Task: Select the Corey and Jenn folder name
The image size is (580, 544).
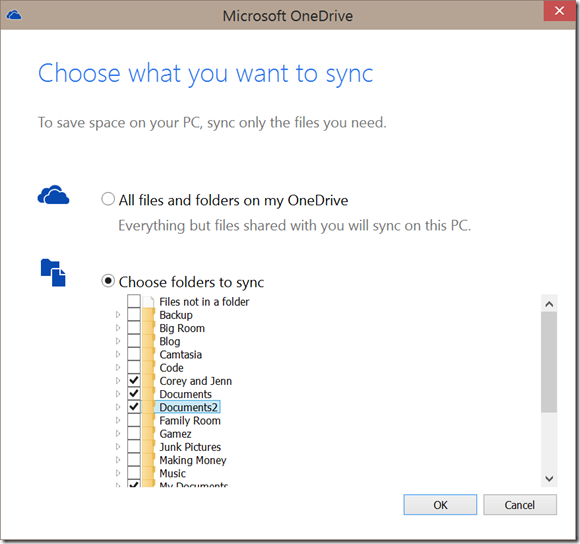Action: click(196, 381)
